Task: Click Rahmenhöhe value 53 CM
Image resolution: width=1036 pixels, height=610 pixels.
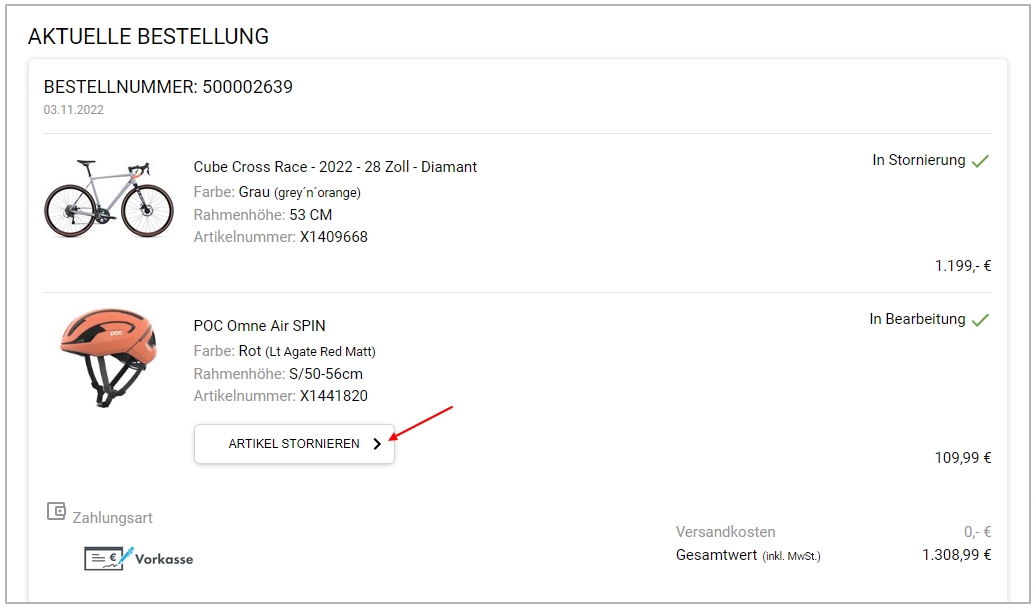Action: (311, 215)
